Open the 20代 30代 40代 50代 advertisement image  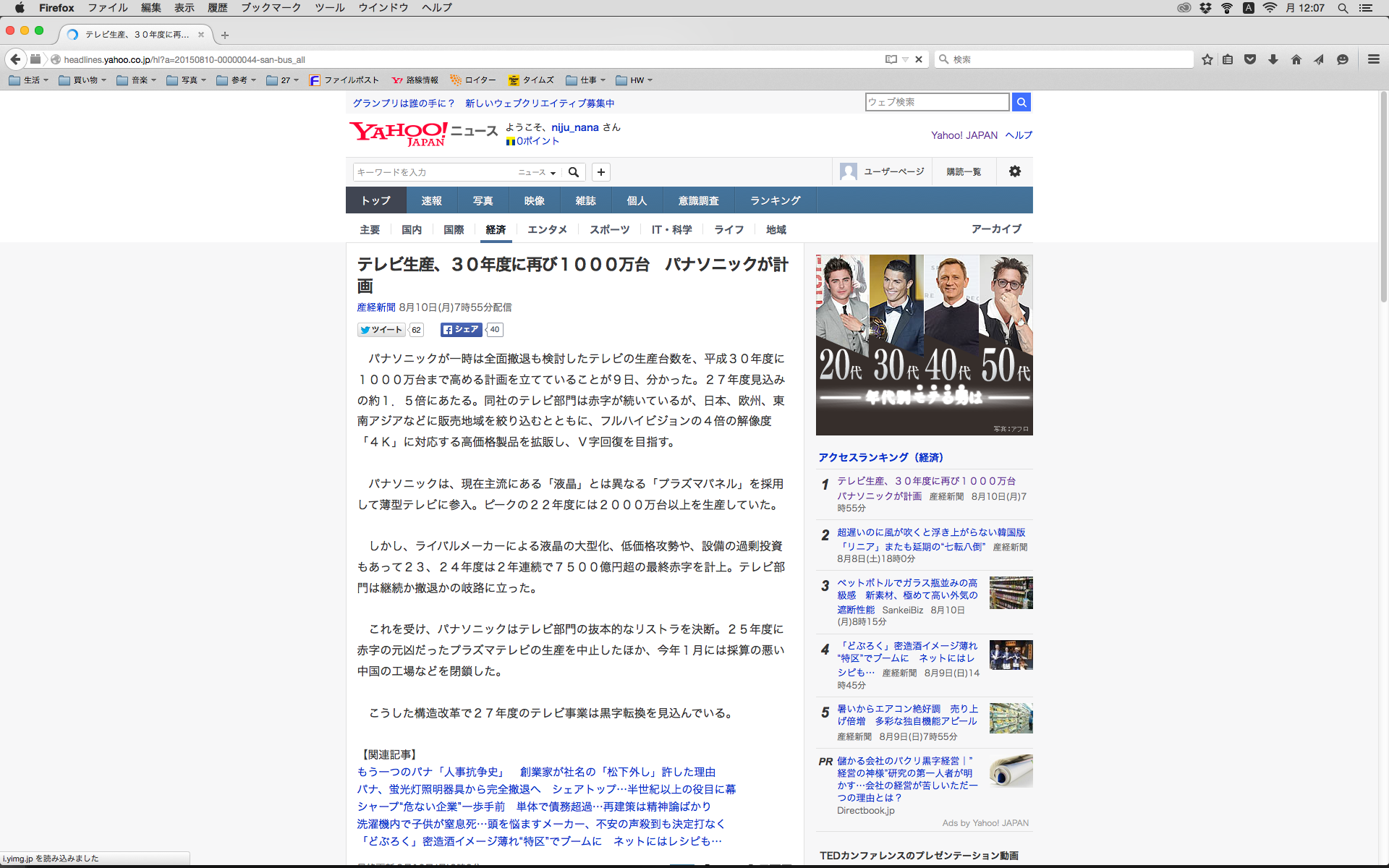924,344
